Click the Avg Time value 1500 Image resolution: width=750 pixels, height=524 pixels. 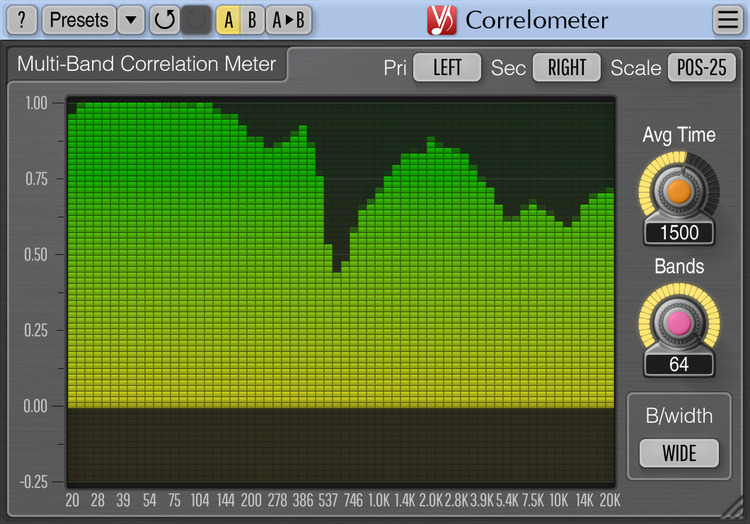pos(679,233)
